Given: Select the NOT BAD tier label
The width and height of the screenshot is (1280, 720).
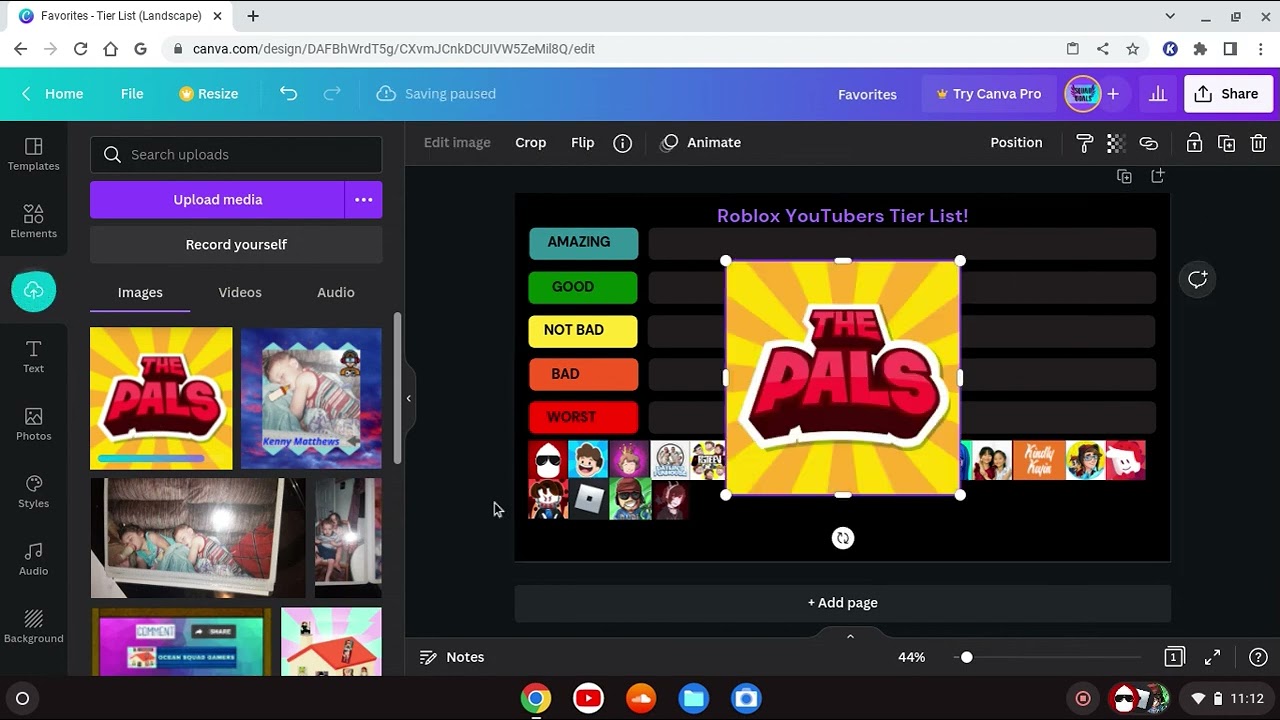Looking at the screenshot, I should (x=583, y=330).
